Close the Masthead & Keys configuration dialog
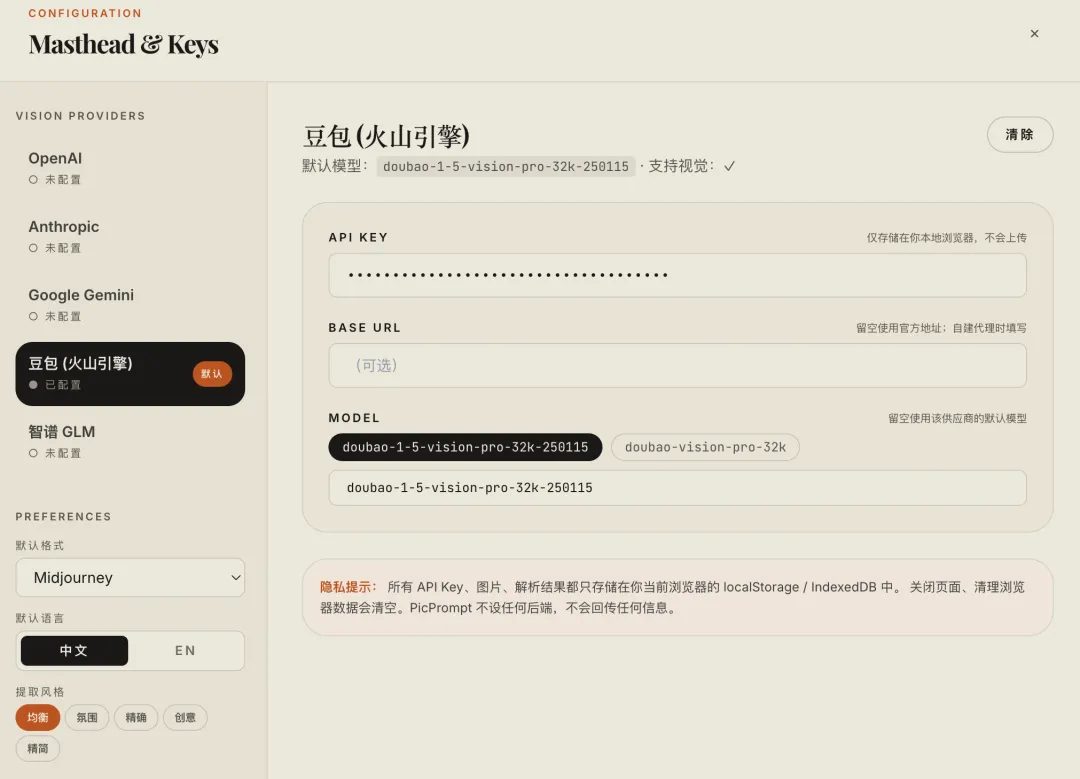The image size is (1080, 779). pyautogui.click(x=1034, y=33)
